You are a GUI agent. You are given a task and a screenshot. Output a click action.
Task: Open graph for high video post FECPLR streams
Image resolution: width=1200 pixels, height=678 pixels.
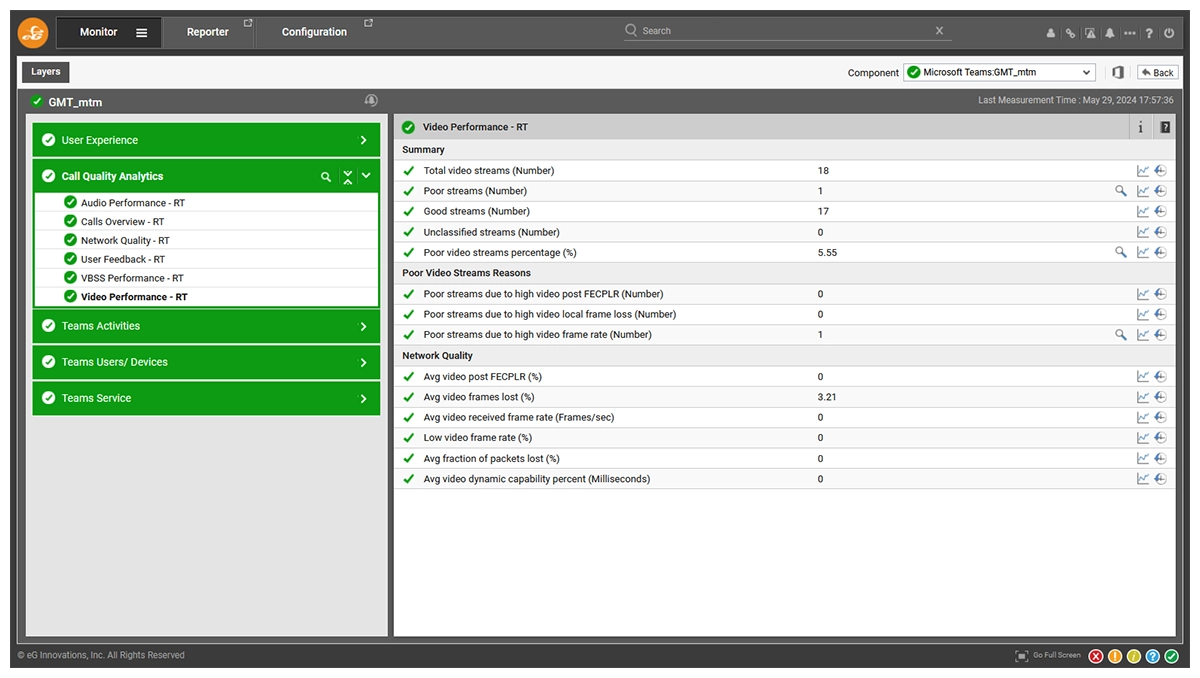pos(1143,294)
